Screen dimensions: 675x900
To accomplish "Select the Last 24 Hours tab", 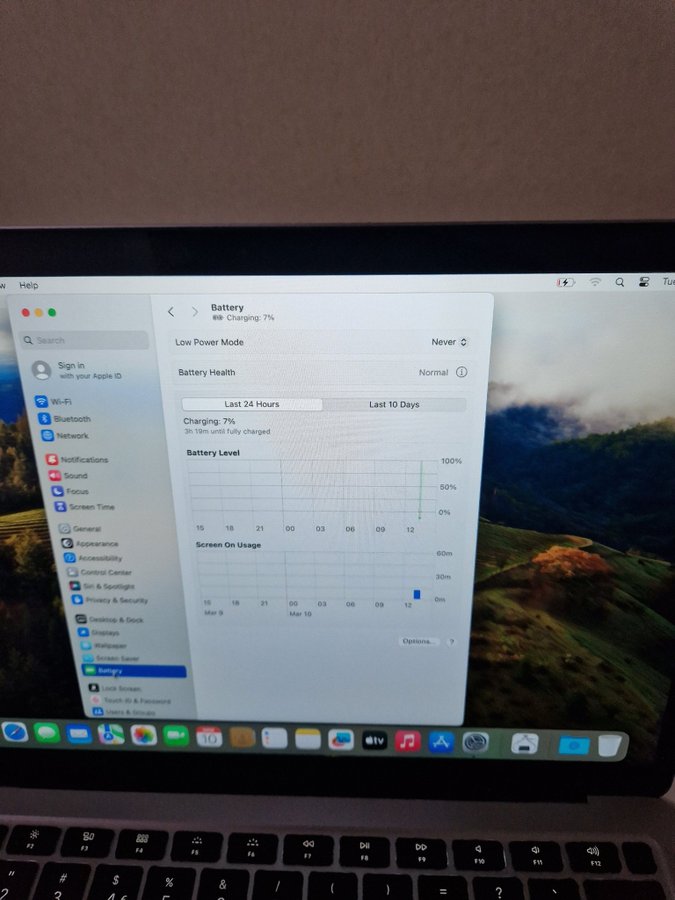I will [x=252, y=405].
